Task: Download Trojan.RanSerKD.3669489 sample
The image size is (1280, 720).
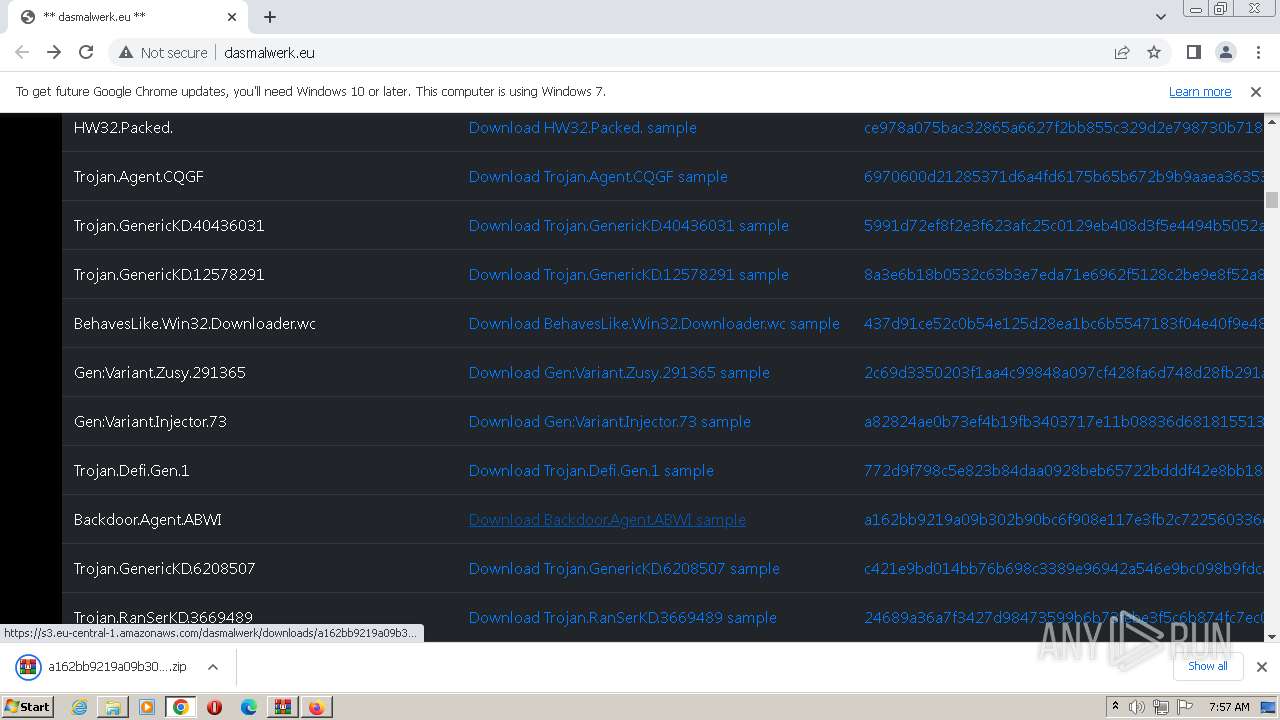Action: 623,617
